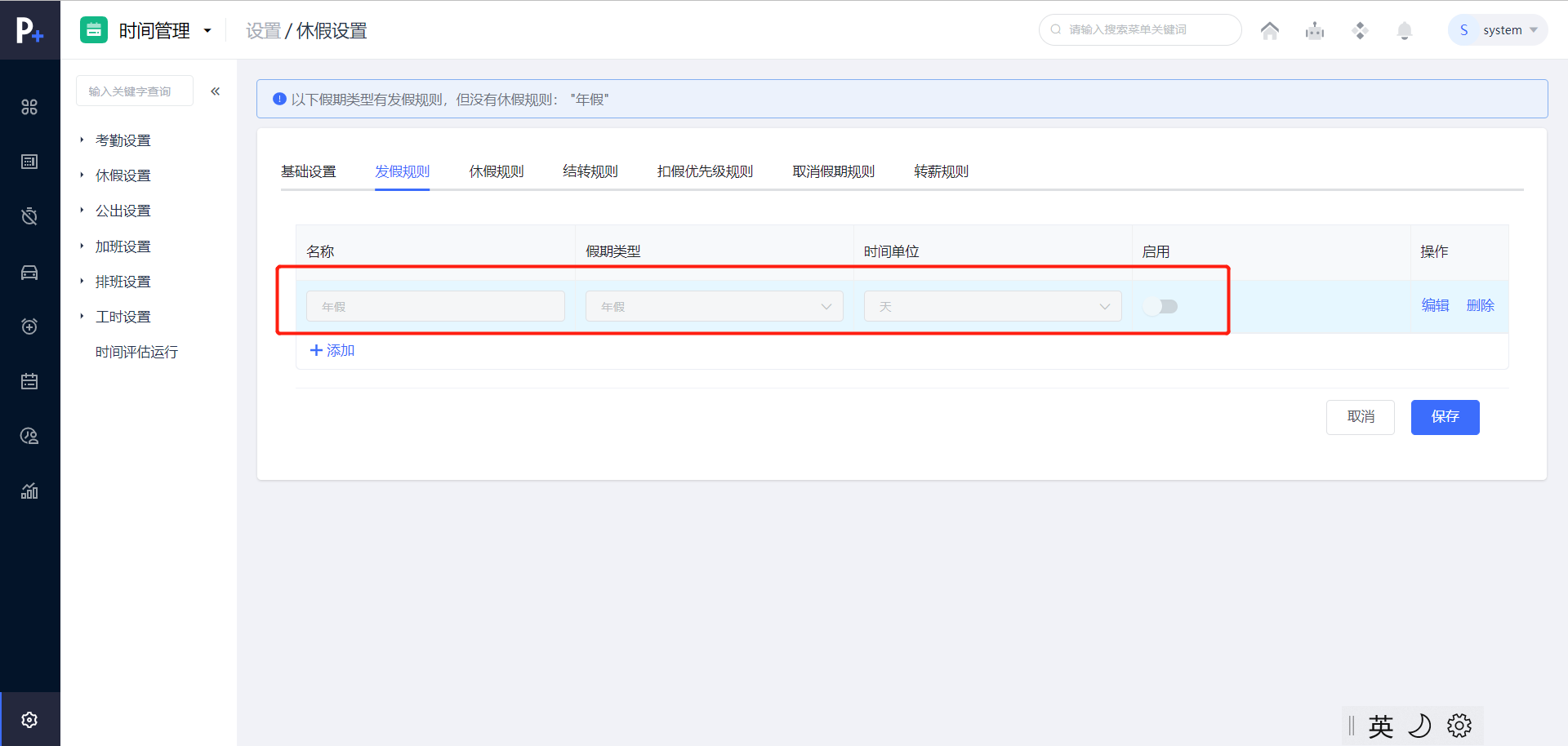Click the blue 保存 button
1568x746 pixels.
[1445, 417]
